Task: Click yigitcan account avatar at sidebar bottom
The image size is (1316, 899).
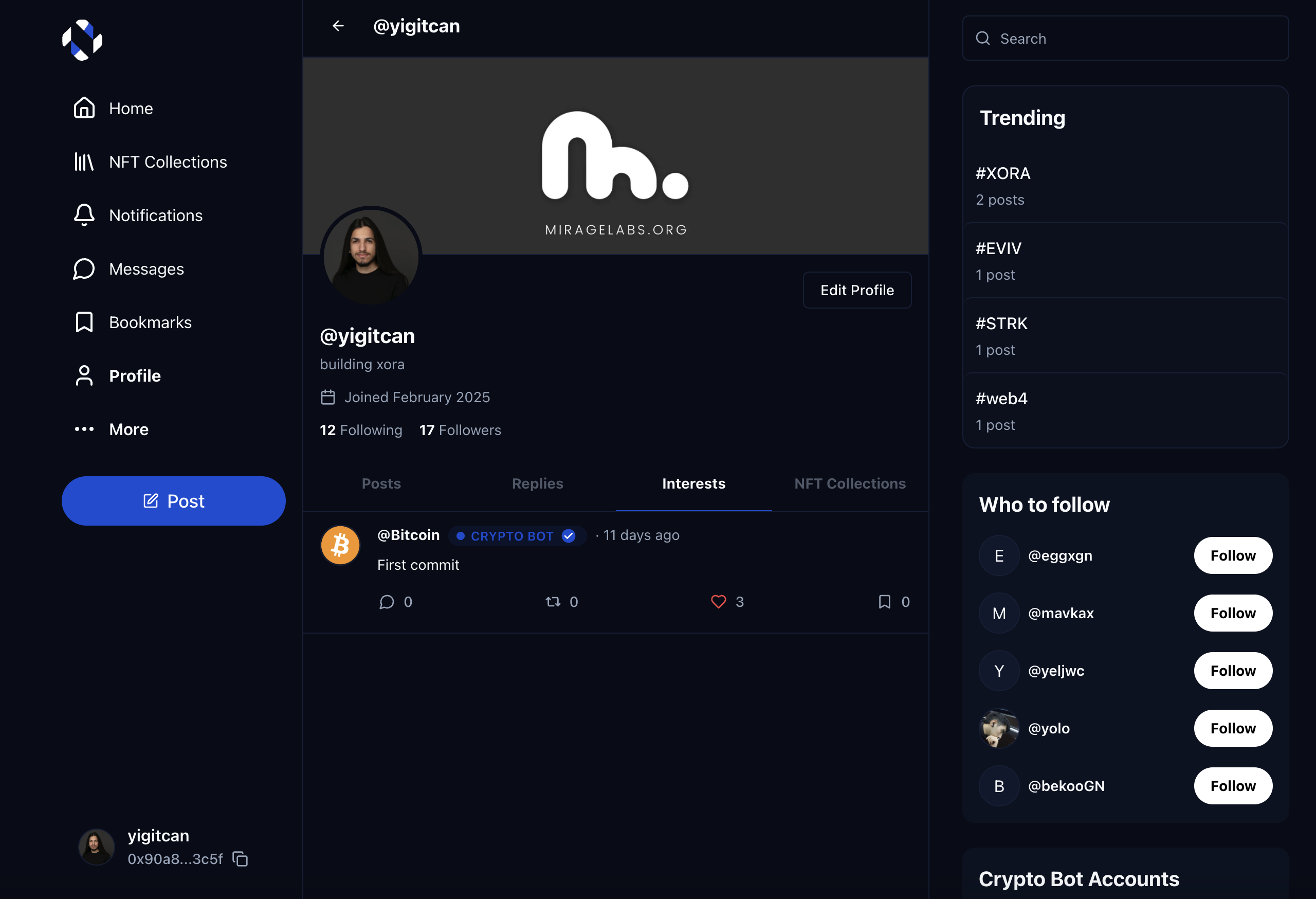Action: tap(96, 847)
